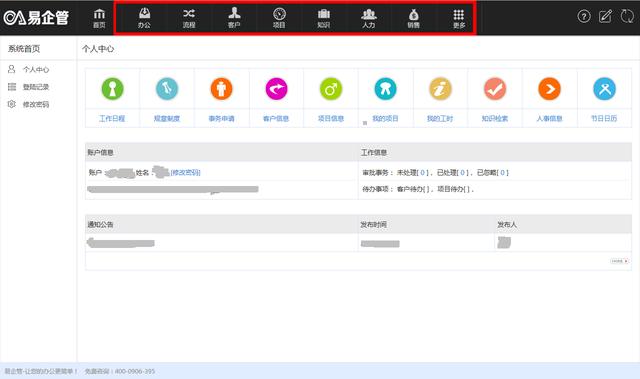This screenshot has width=640, height=379.
Task: Select 个人中心 in the left sidebar
Action: point(36,69)
